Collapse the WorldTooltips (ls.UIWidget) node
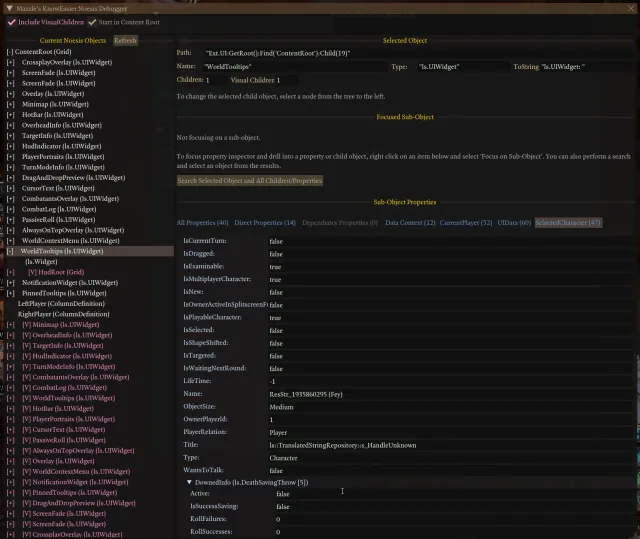Screen dimensions: 640x539 [10, 251]
